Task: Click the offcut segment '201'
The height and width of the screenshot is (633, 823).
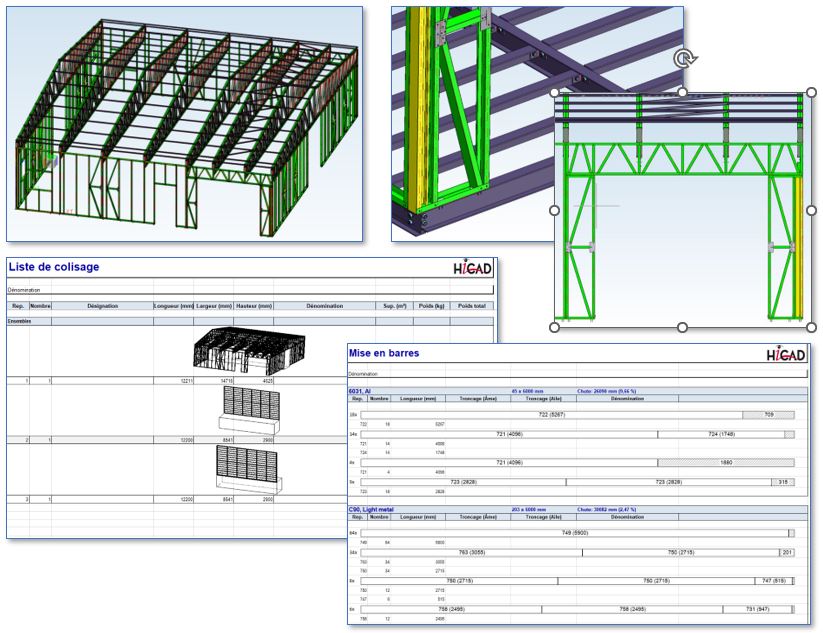Action: [787, 552]
